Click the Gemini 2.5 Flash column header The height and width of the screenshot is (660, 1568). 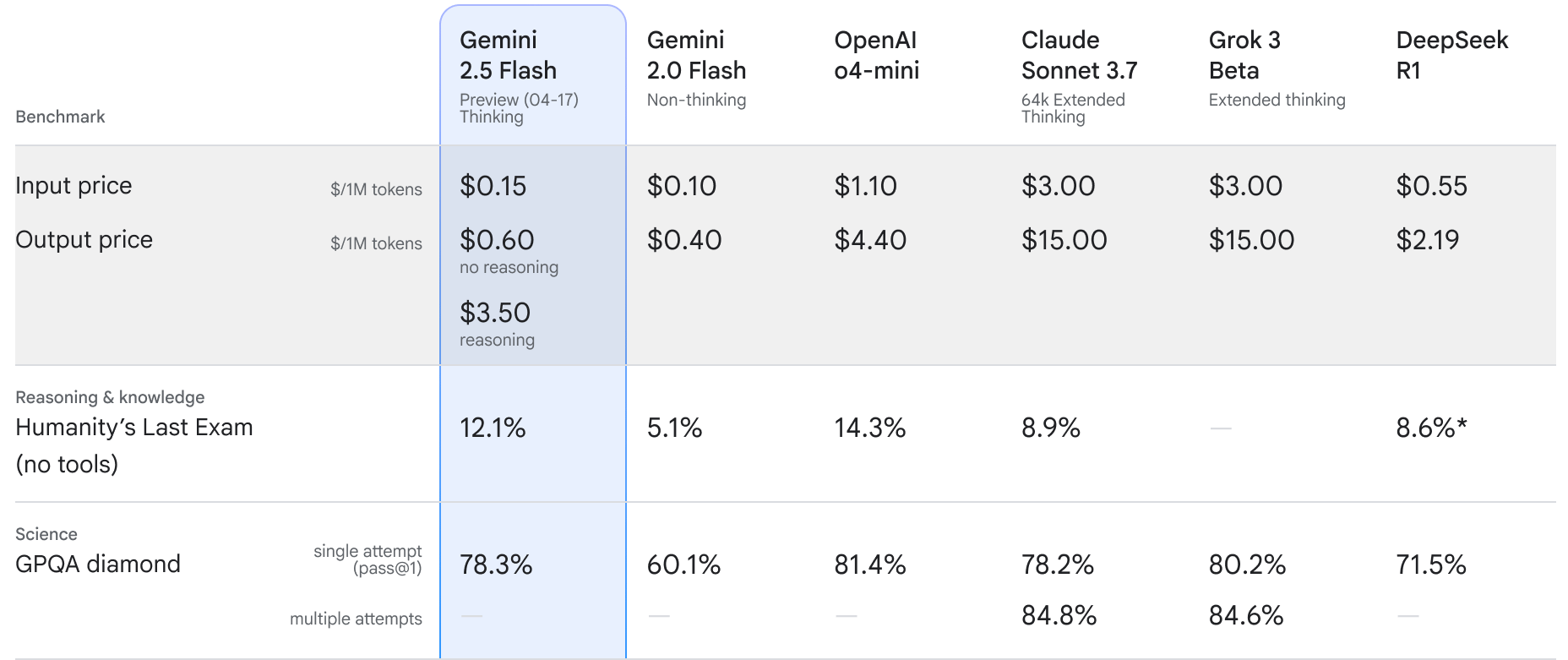508,55
